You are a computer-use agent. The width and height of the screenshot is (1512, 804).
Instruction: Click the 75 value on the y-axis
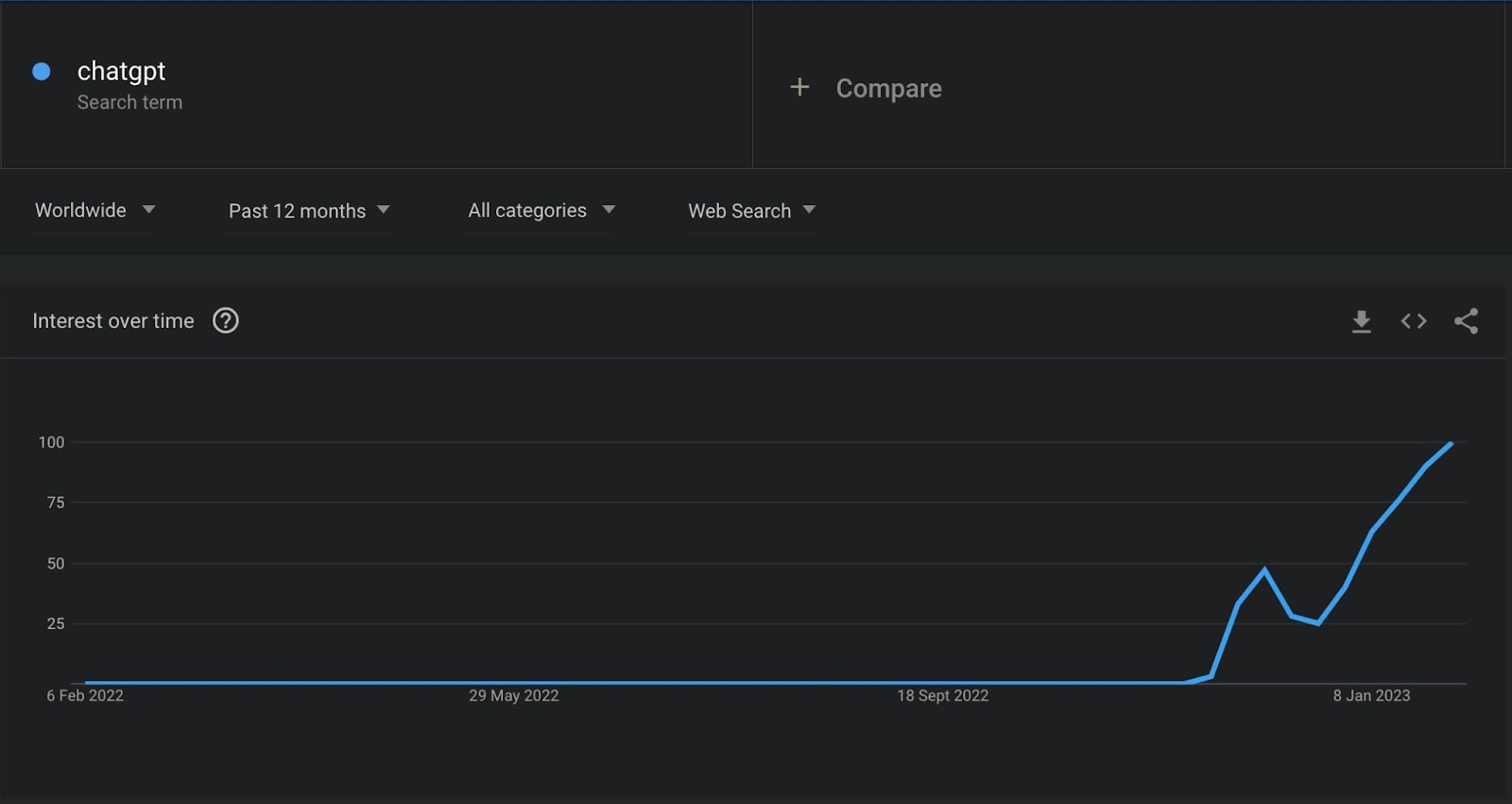(x=56, y=503)
